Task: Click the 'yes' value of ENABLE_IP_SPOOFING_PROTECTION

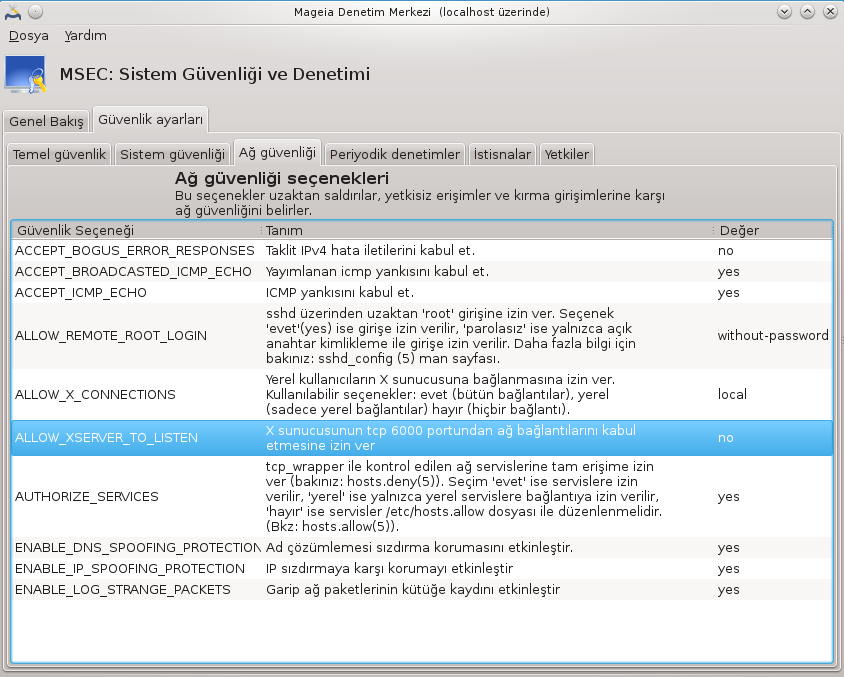Action: (728, 568)
